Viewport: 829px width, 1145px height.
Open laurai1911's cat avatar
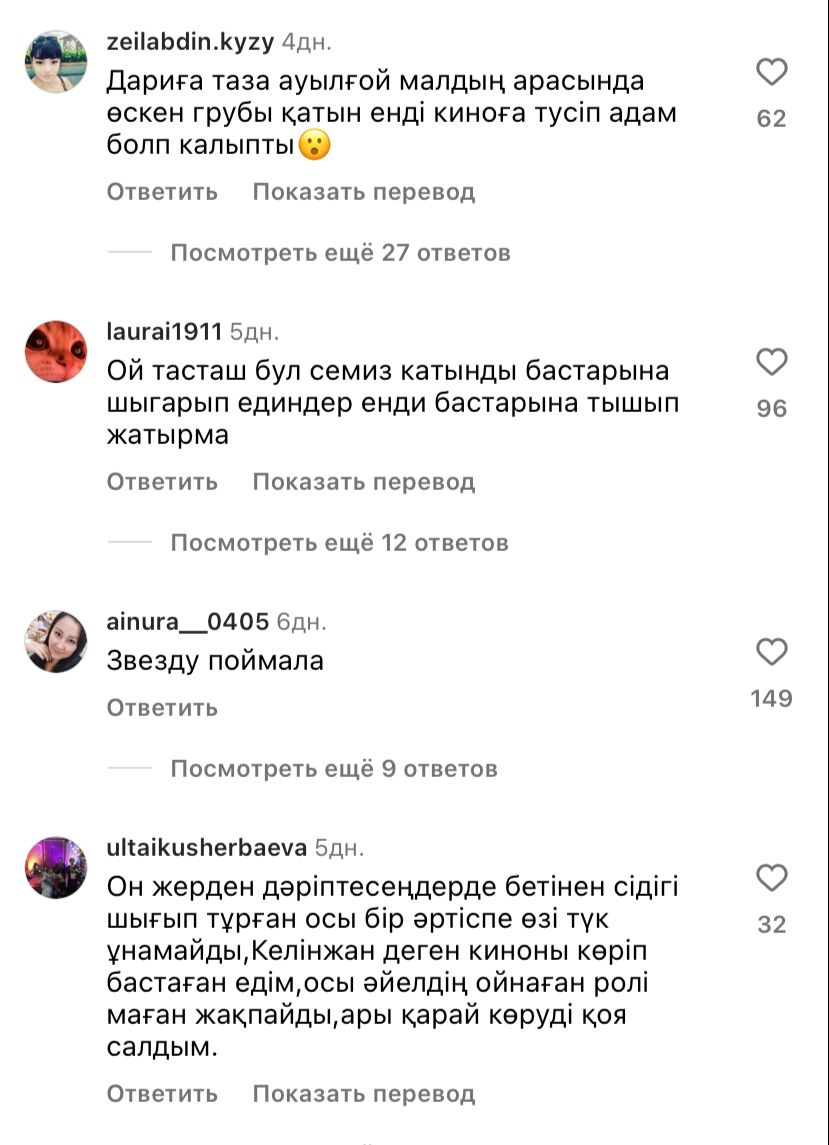[x=56, y=351]
